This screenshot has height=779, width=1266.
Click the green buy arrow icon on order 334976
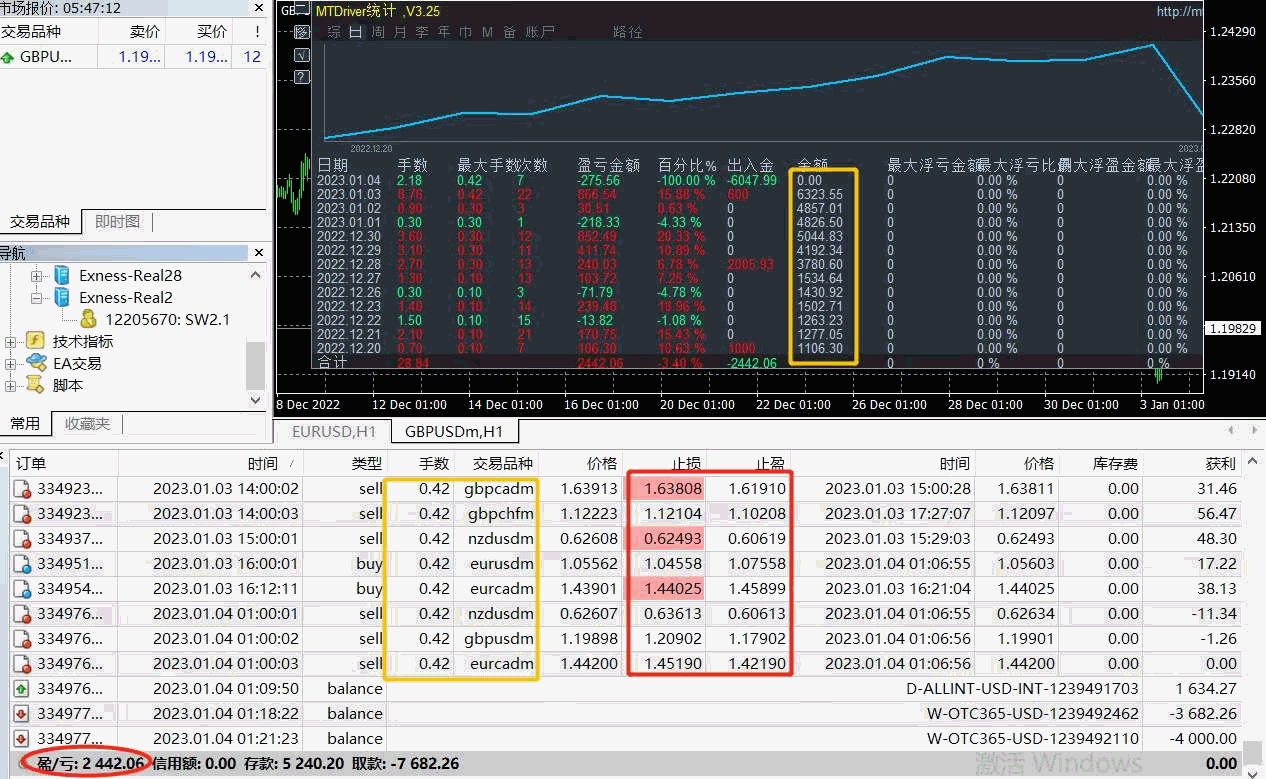click(x=22, y=688)
